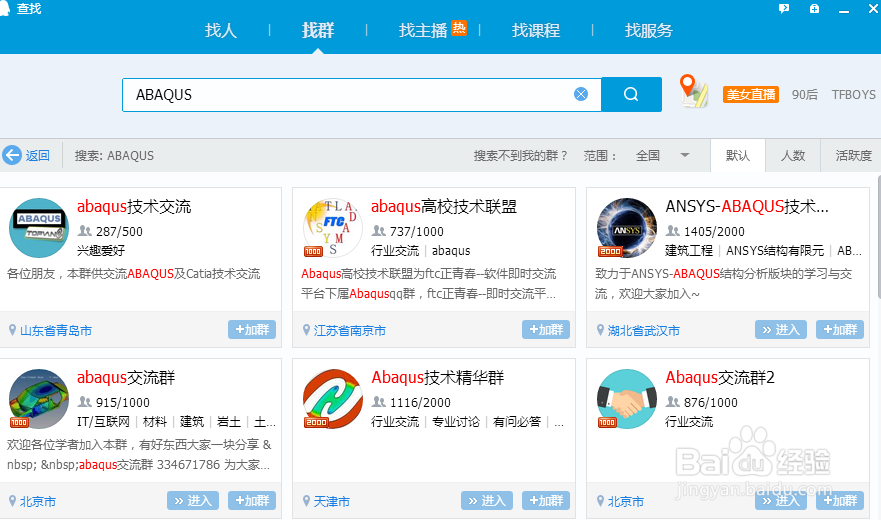Click the 兴趣爱好 category tag
This screenshot has height=520, width=881.
(x=101, y=251)
